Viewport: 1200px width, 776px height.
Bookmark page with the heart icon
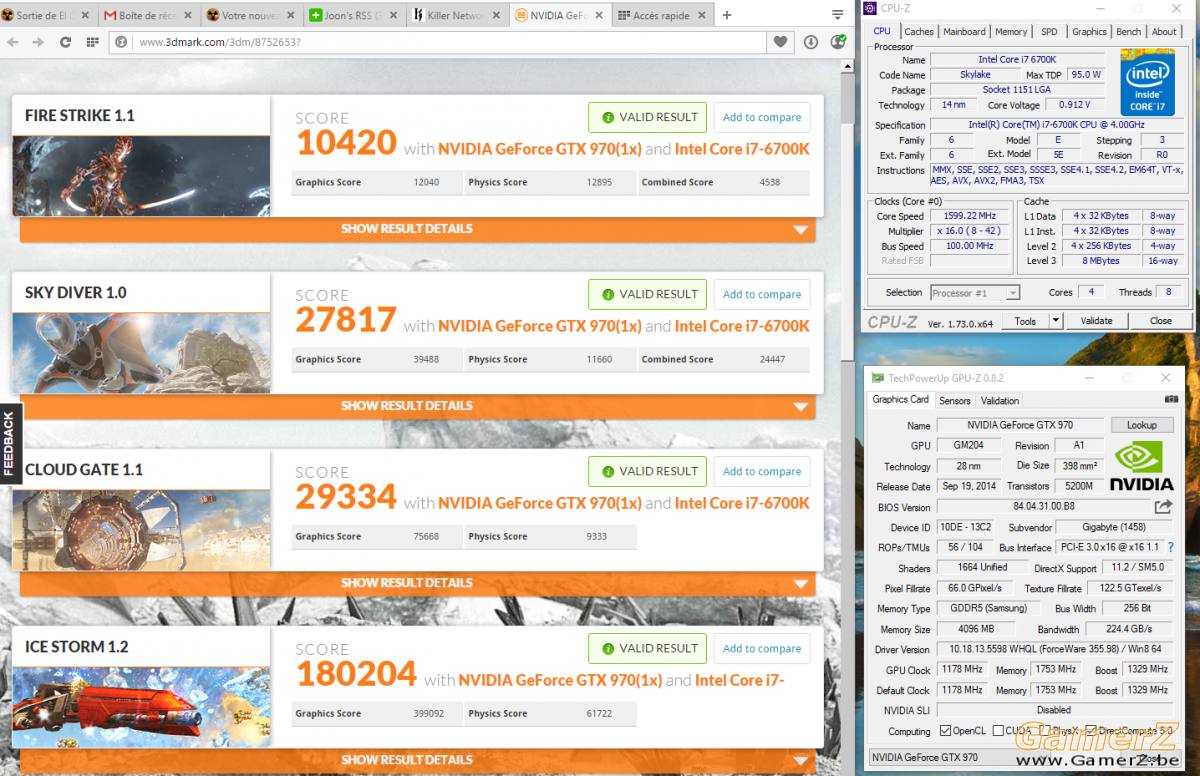[x=780, y=42]
